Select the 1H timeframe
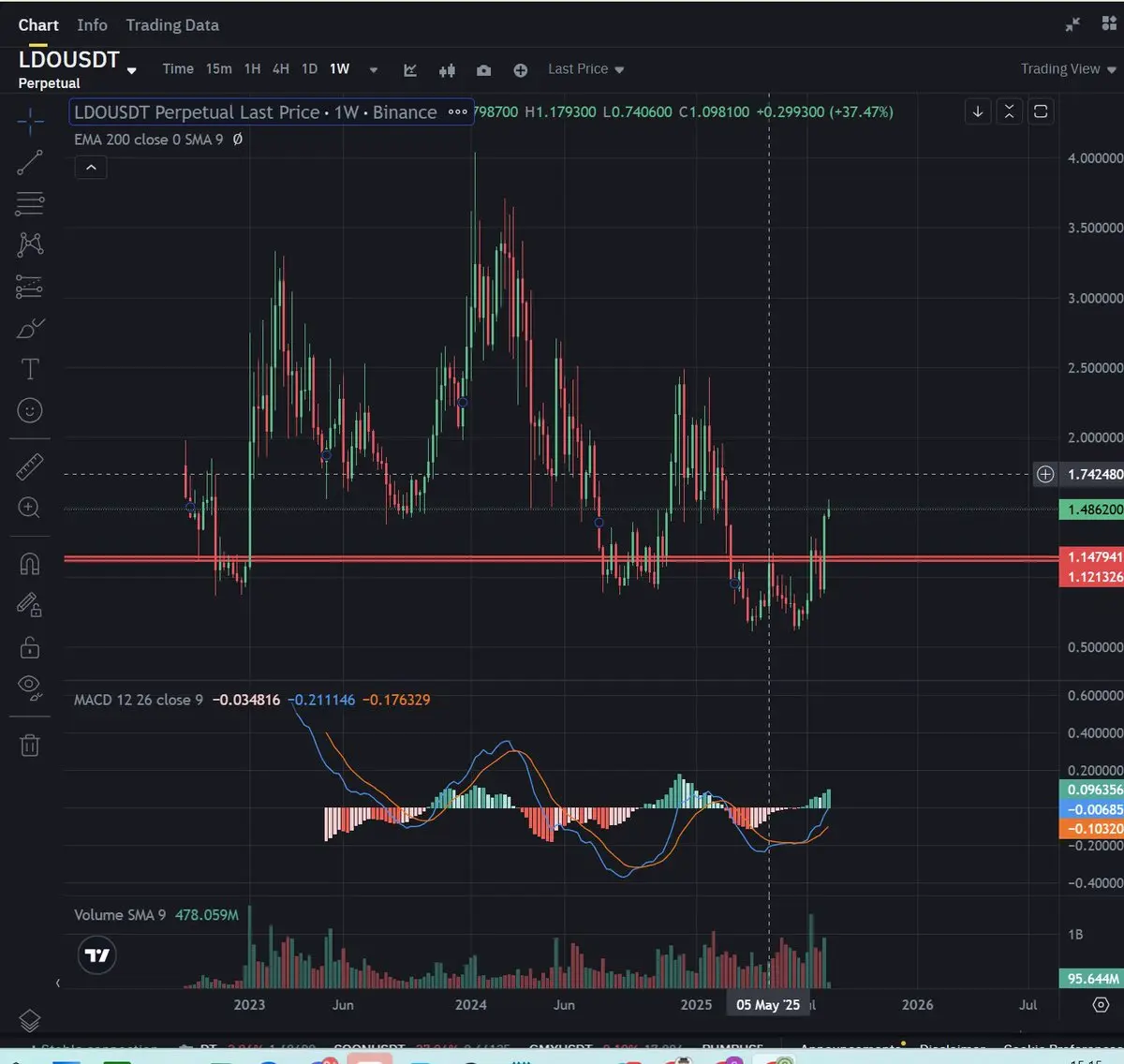Viewport: 1124px width, 1064px height. pos(252,69)
